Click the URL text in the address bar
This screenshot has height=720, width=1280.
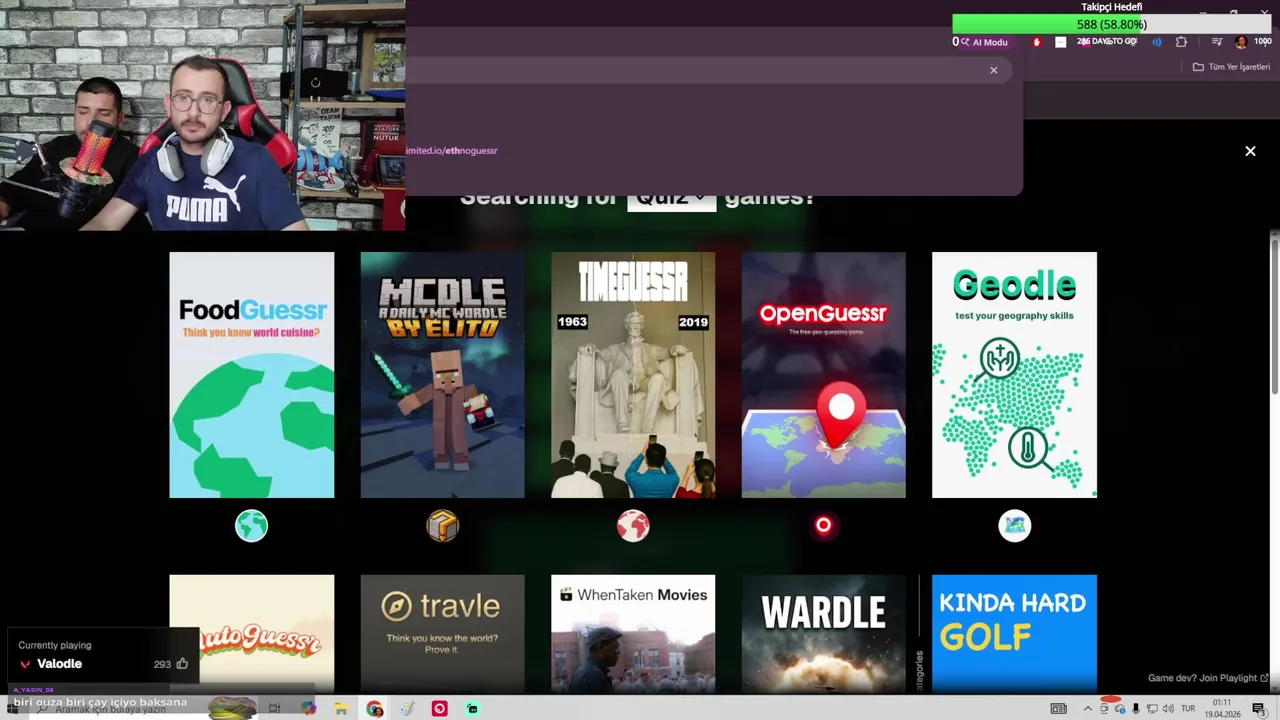click(451, 151)
